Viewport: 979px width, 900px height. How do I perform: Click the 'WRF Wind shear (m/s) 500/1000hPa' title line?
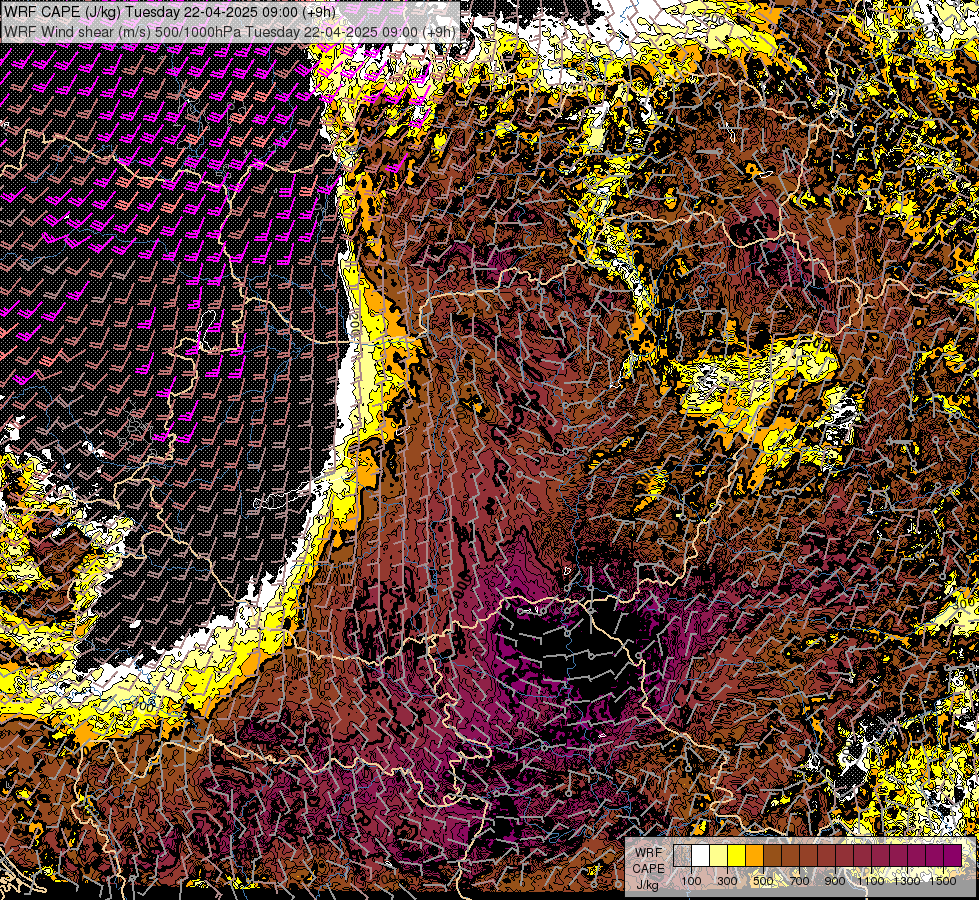point(230,32)
